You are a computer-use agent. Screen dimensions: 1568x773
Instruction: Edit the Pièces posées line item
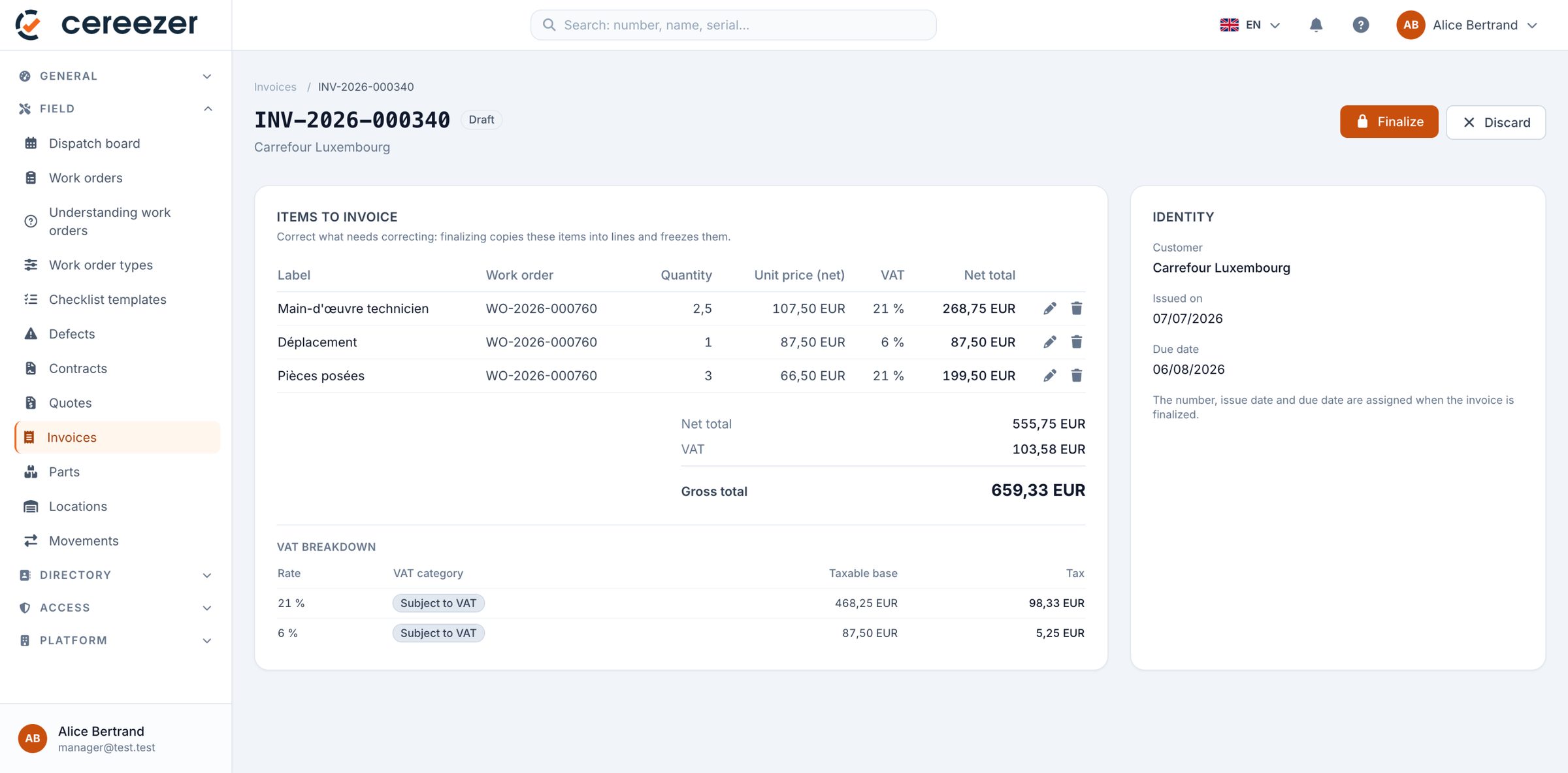(1049, 376)
